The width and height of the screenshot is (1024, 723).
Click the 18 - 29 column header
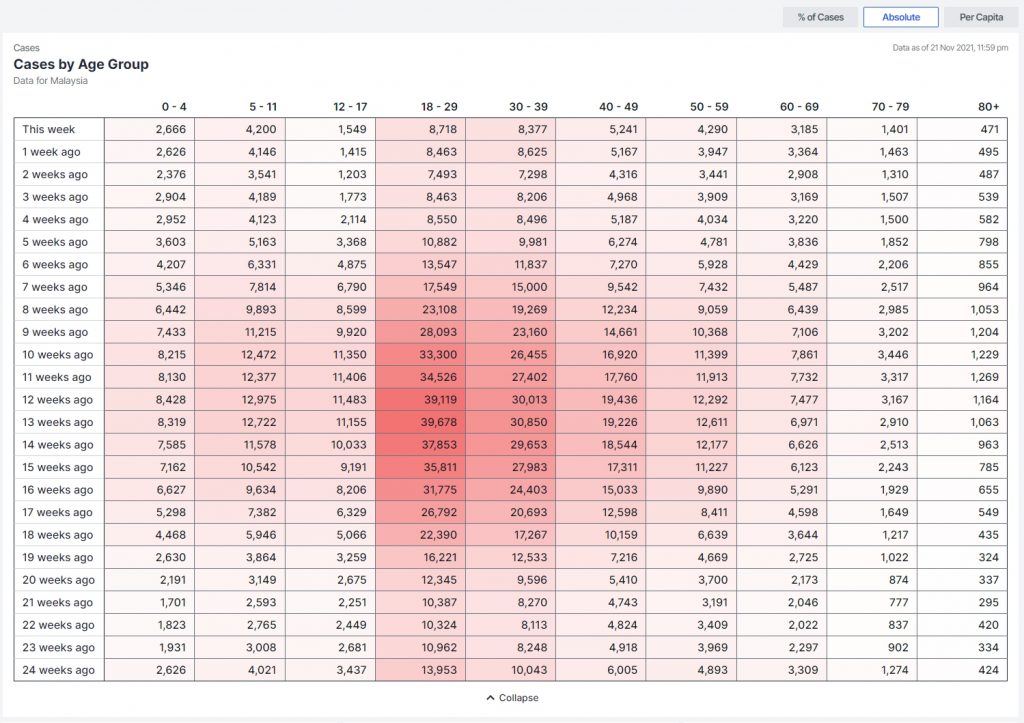click(438, 107)
